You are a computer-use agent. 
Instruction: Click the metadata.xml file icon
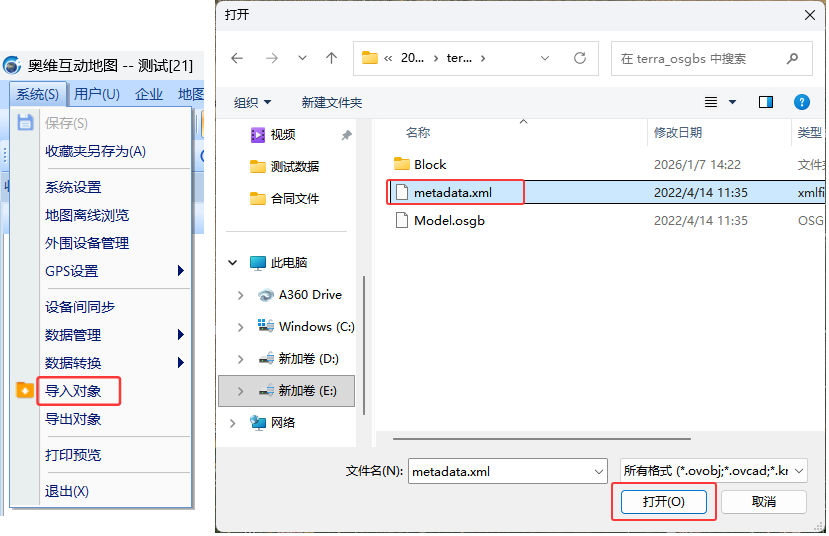tap(402, 192)
